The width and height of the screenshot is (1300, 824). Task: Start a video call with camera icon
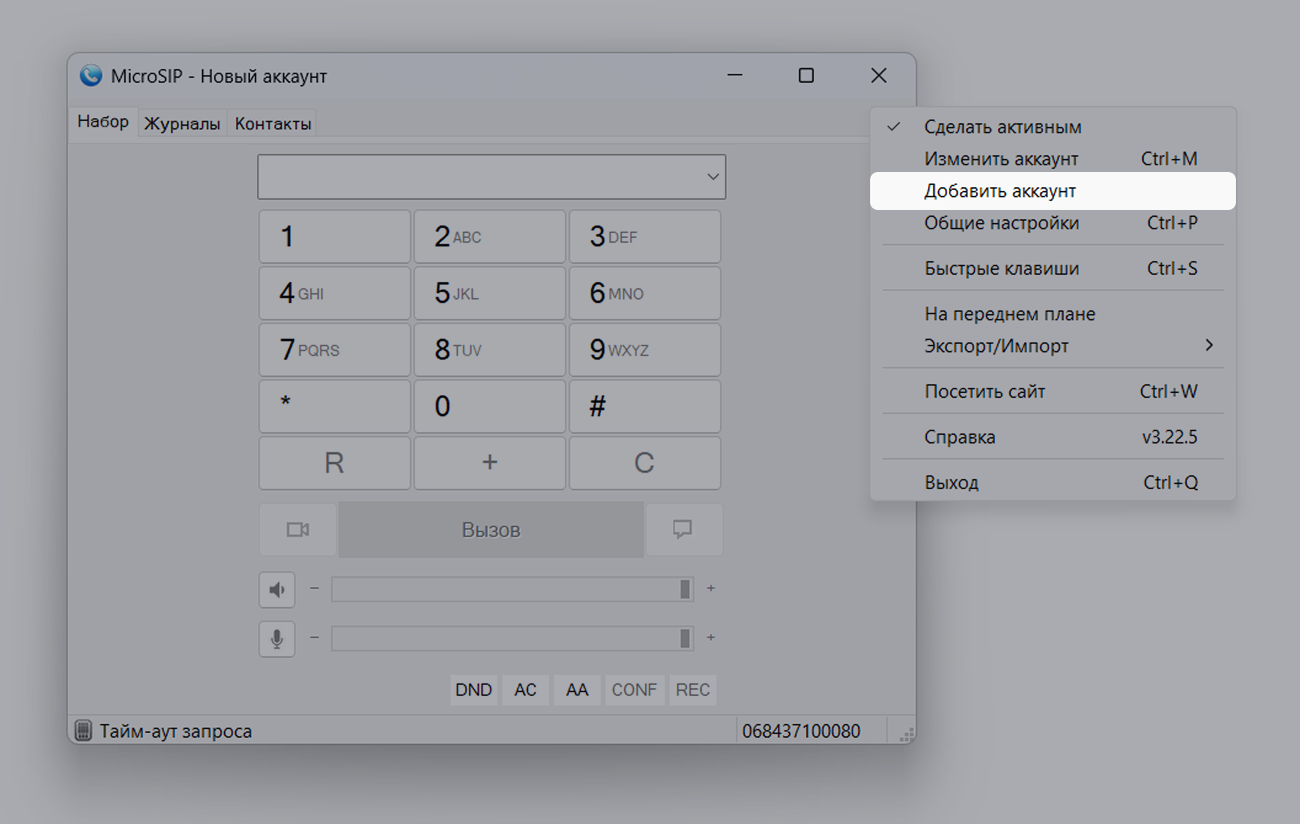click(298, 530)
